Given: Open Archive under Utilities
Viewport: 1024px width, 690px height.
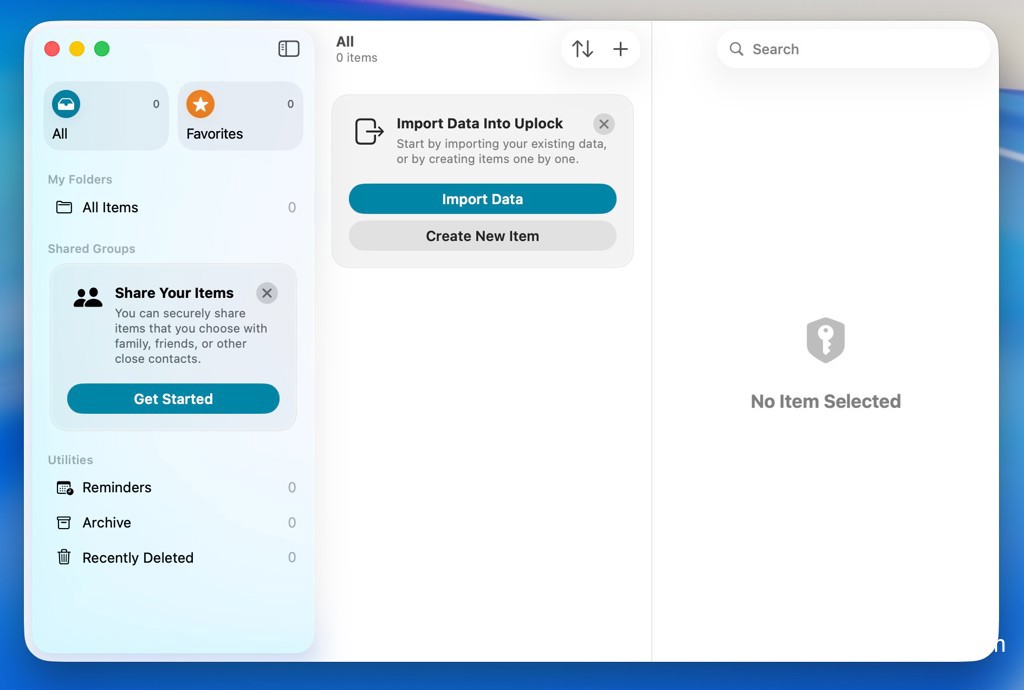Looking at the screenshot, I should coord(175,523).
